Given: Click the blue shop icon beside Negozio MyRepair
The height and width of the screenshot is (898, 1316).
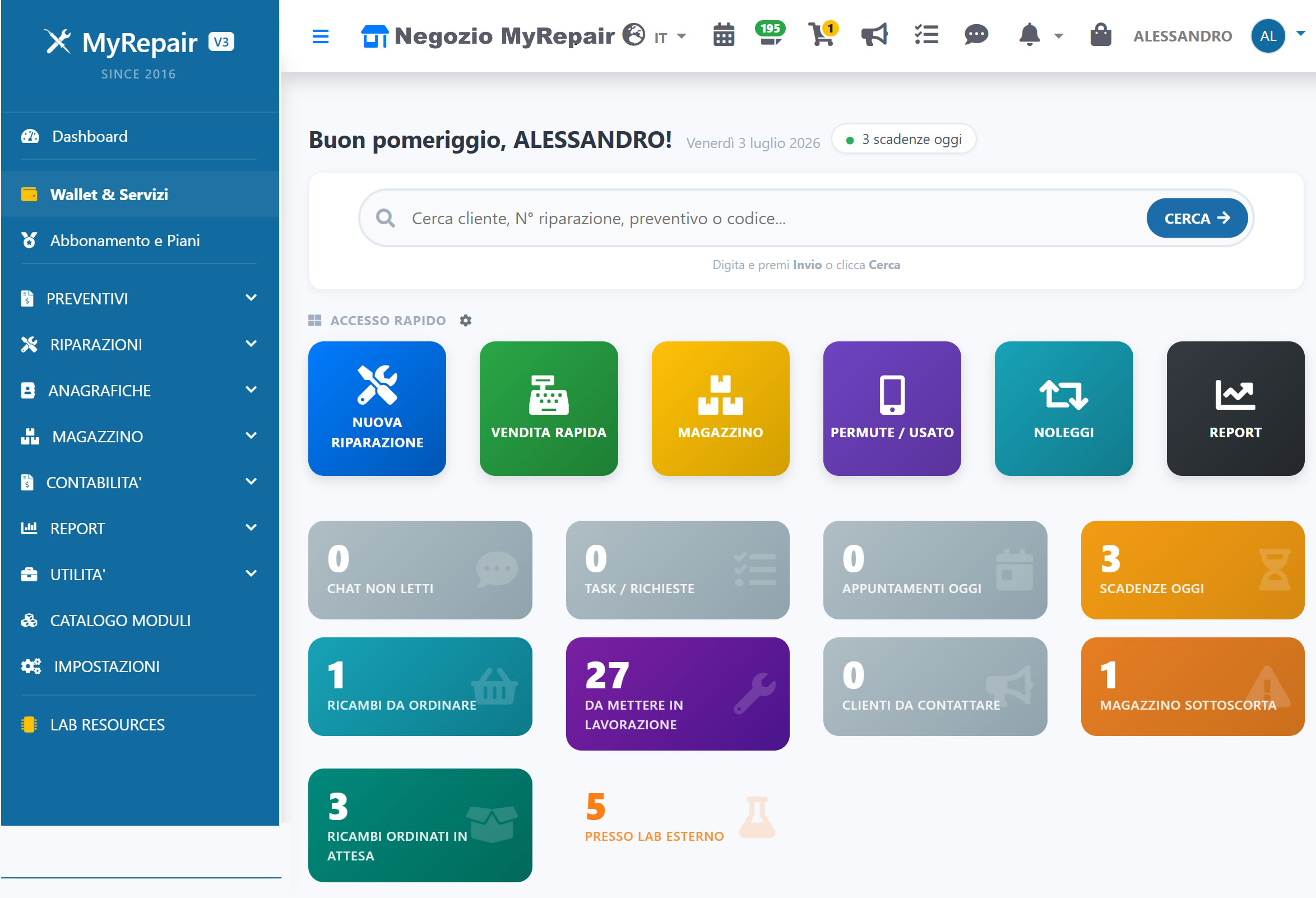Looking at the screenshot, I should pos(374,36).
